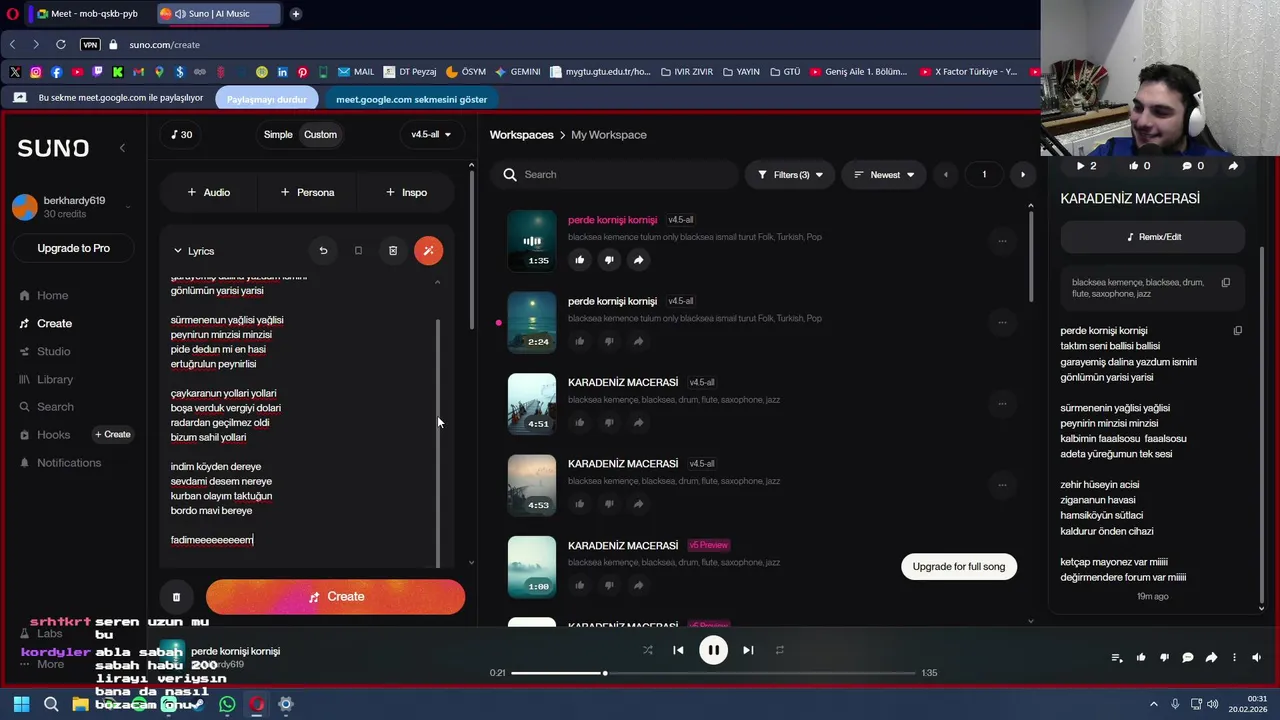
Task: Add Inspo to the song
Action: coord(407,192)
